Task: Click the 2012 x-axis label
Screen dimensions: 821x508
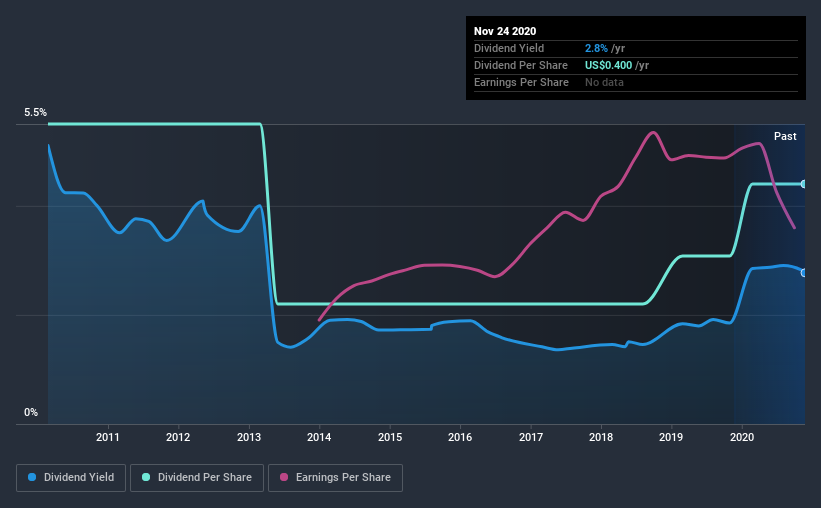Action: click(178, 437)
